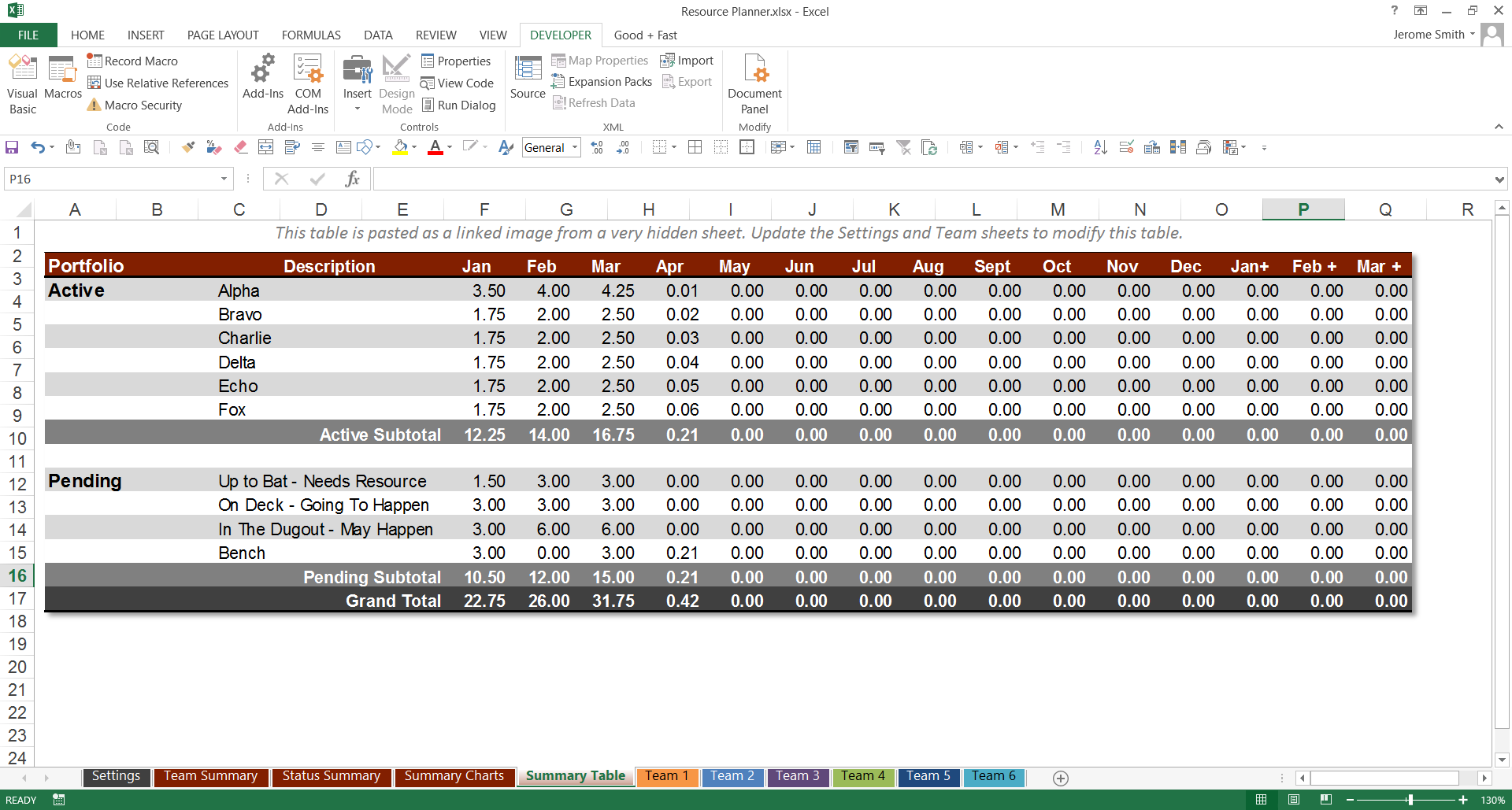Screen dimensions: 1512x810
Task: Open the Visual Basic editor
Action: pos(23,83)
